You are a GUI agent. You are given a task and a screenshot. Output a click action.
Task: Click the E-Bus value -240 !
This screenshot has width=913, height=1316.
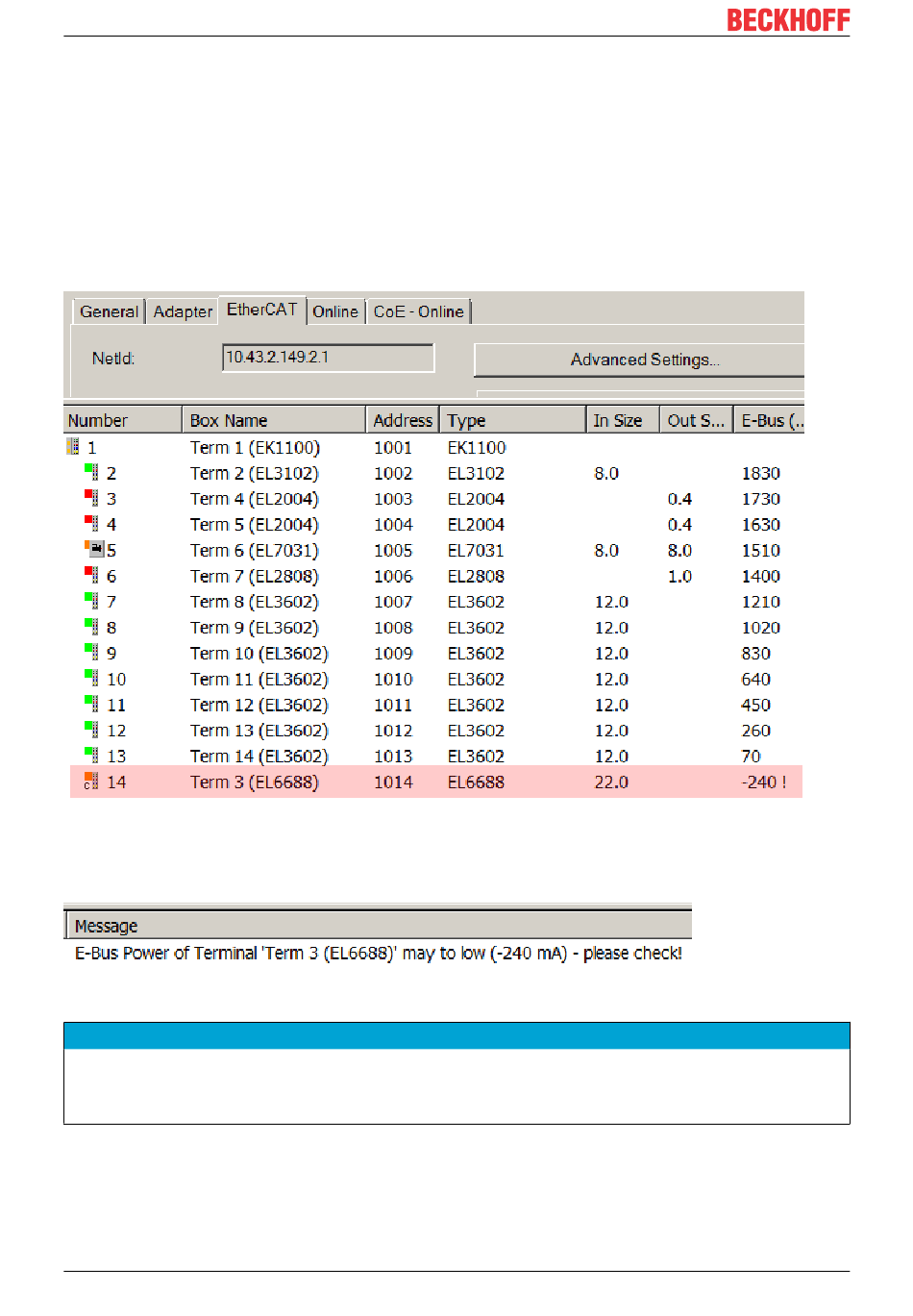point(764,782)
